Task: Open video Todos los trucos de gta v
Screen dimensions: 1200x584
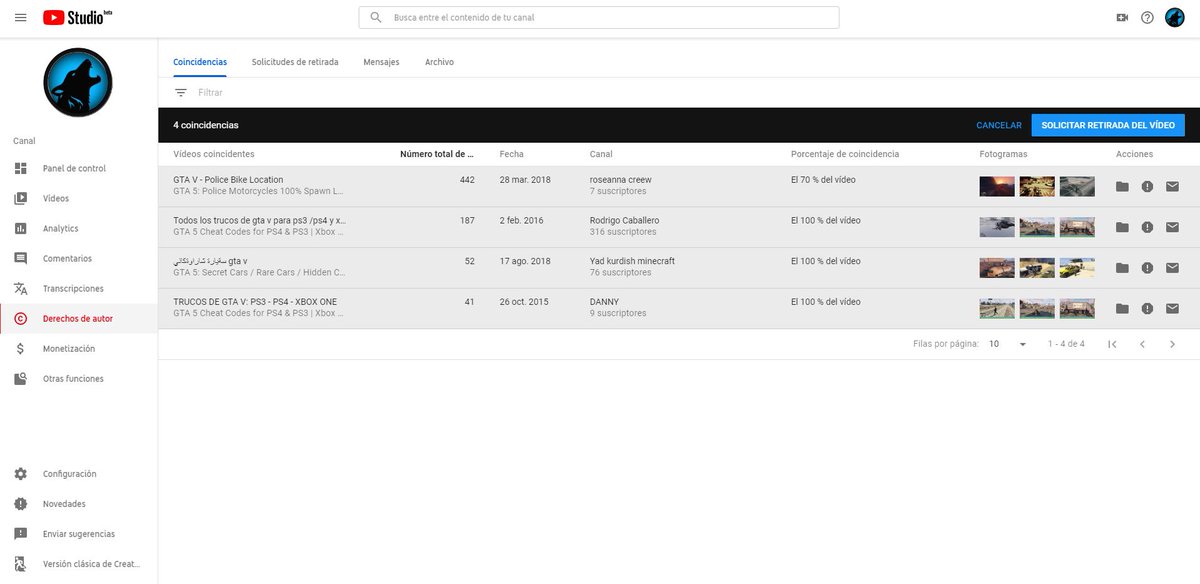Action: click(260, 220)
